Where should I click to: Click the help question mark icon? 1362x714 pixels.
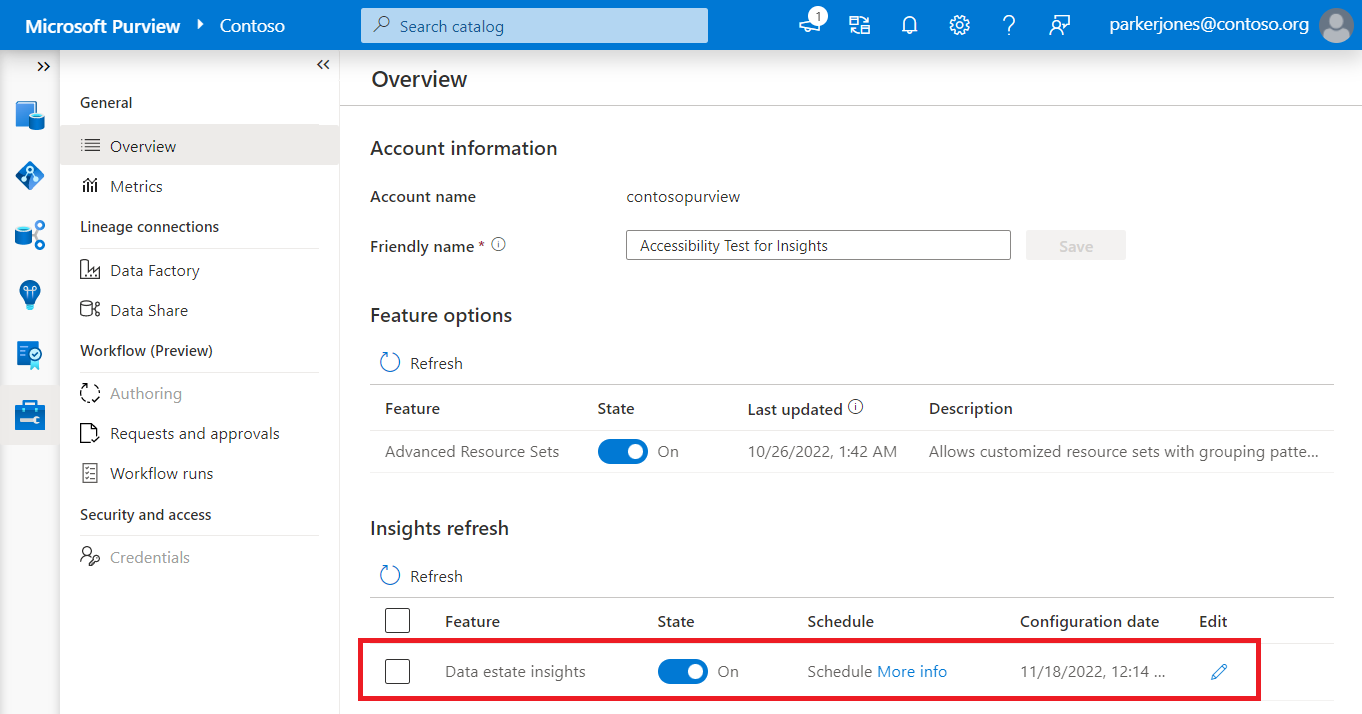tap(1009, 26)
